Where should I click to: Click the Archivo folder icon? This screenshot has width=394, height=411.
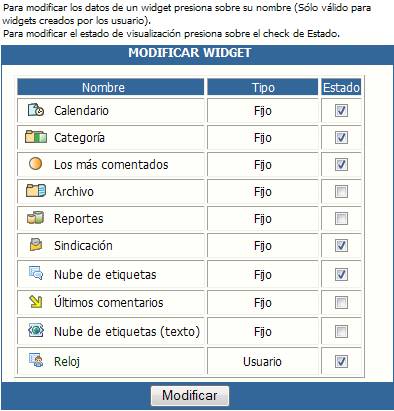[x=36, y=191]
